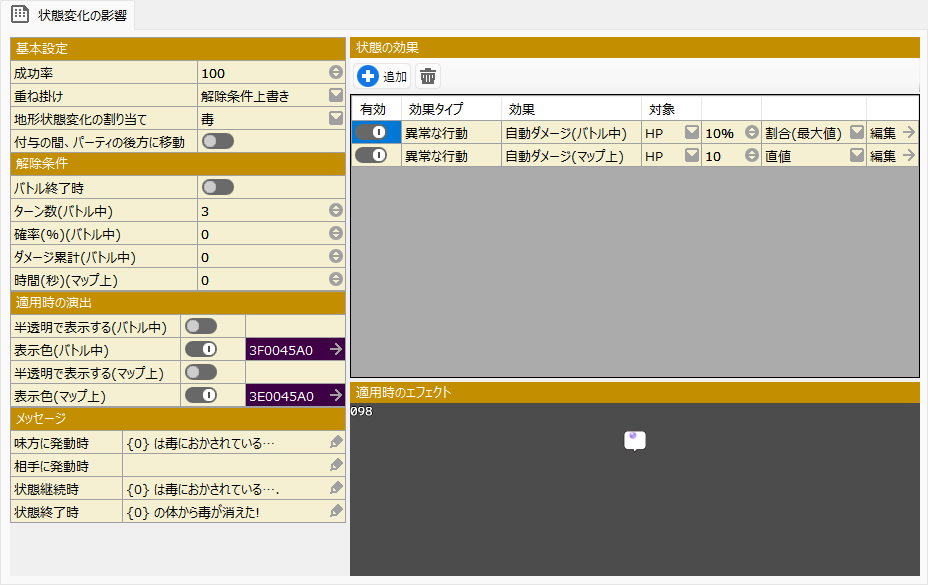Click the trash delete icon in 状態の効果
This screenshot has height=585, width=928.
428,77
